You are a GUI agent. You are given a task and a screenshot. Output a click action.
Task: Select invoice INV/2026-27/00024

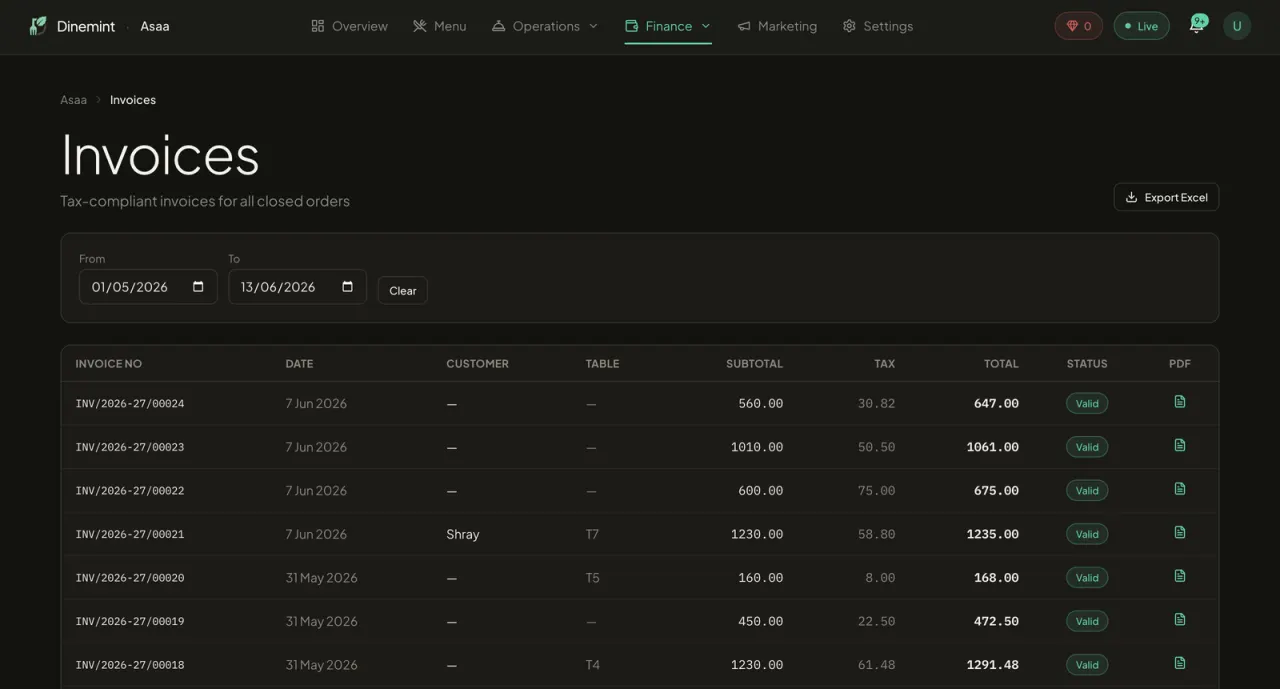tap(130, 404)
